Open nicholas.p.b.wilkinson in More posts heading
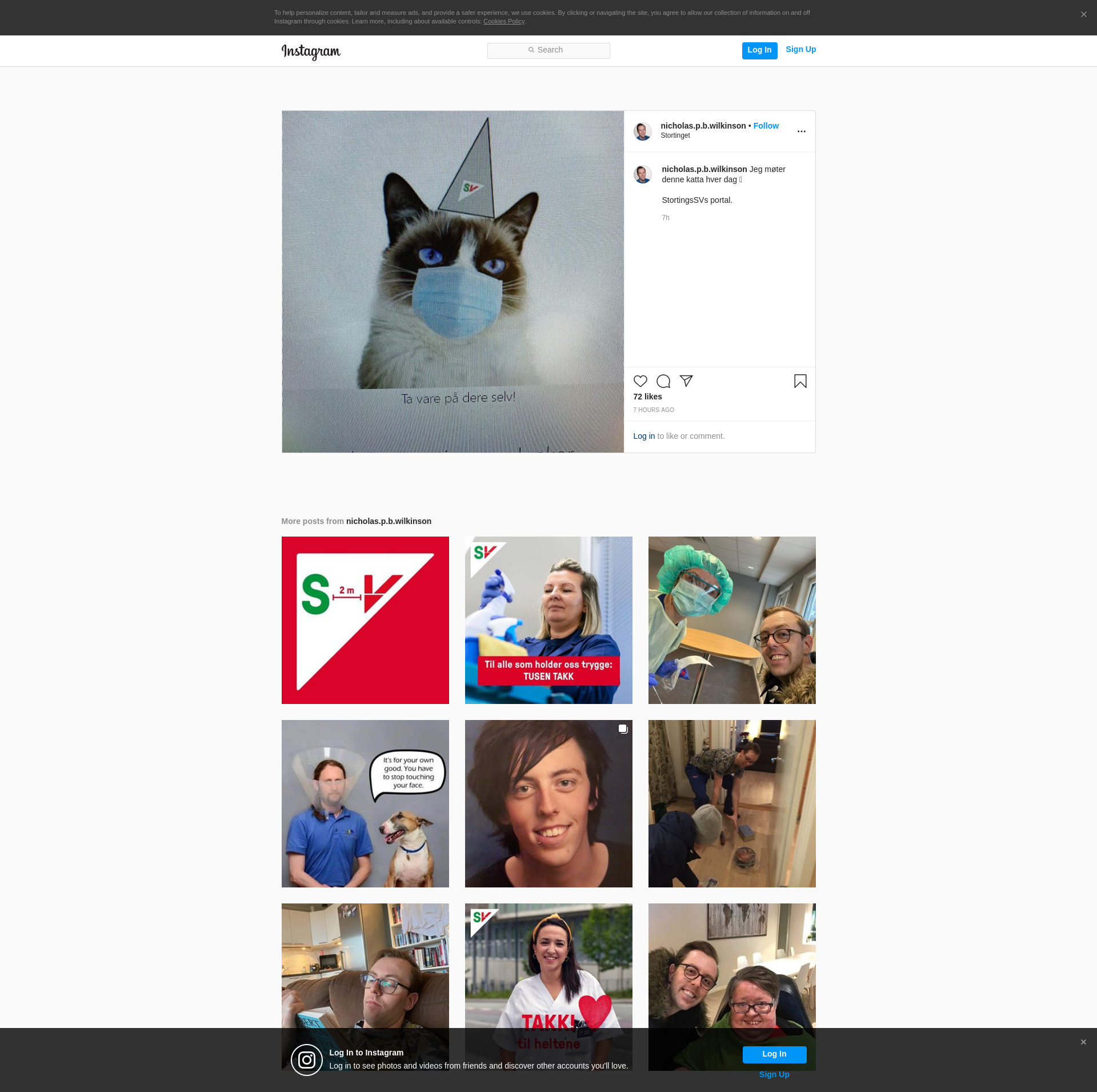1097x1092 pixels. pos(389,521)
